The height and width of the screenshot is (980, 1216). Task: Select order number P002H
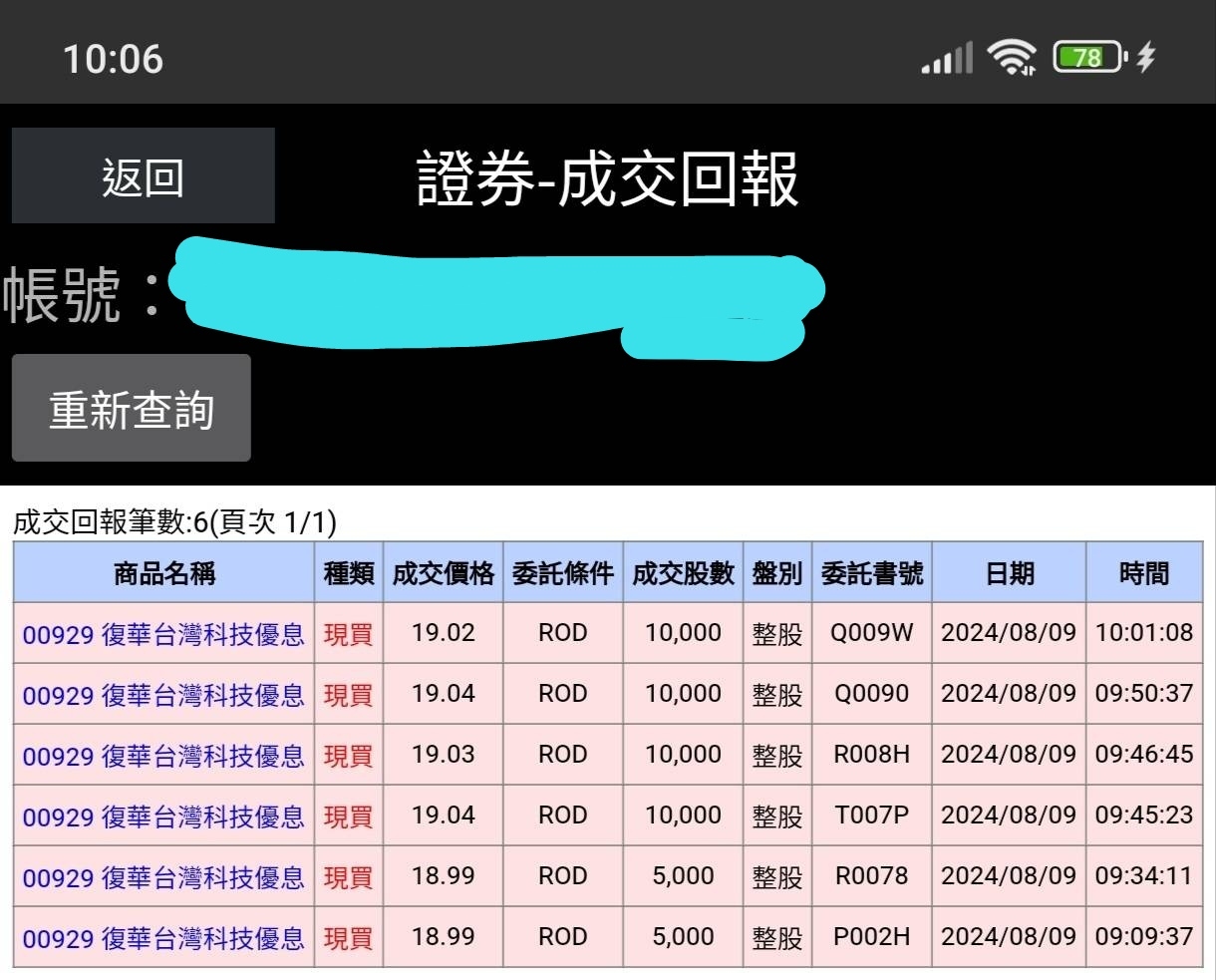click(x=872, y=937)
